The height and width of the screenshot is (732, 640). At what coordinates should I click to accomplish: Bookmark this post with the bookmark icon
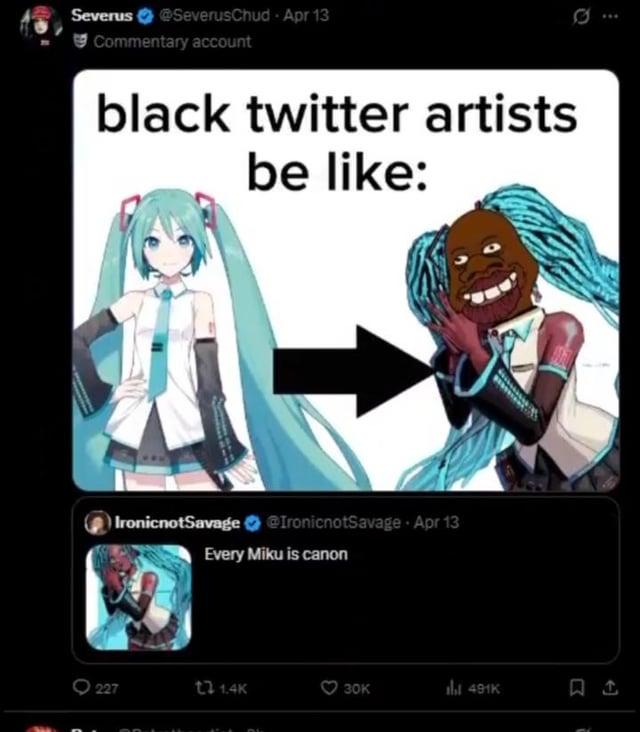577,688
